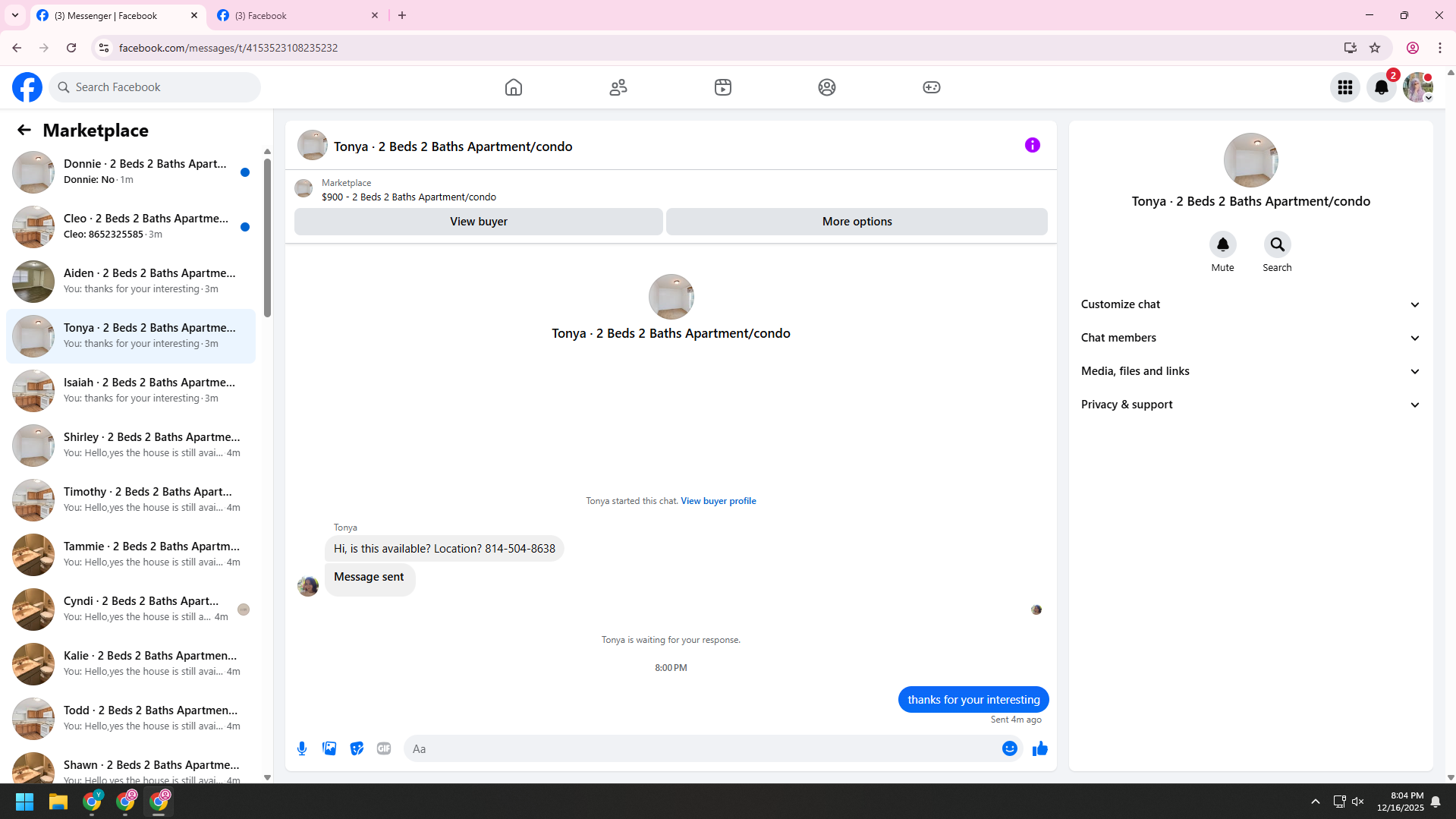Viewport: 1456px width, 819px height.
Task: Select the Messenger | Facebook tab
Action: click(x=118, y=15)
